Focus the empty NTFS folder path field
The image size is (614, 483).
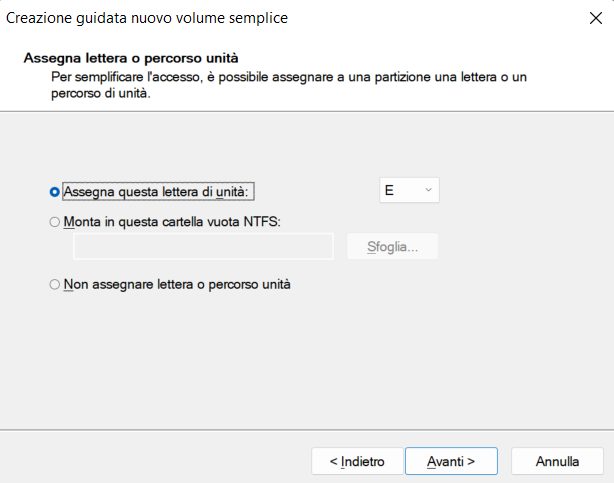tap(203, 246)
